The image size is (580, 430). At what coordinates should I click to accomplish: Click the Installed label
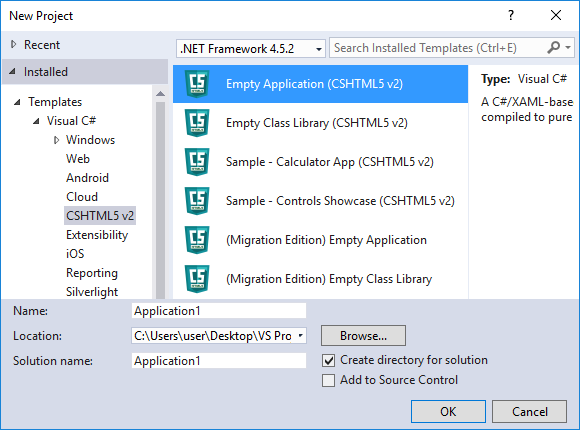(x=45, y=72)
